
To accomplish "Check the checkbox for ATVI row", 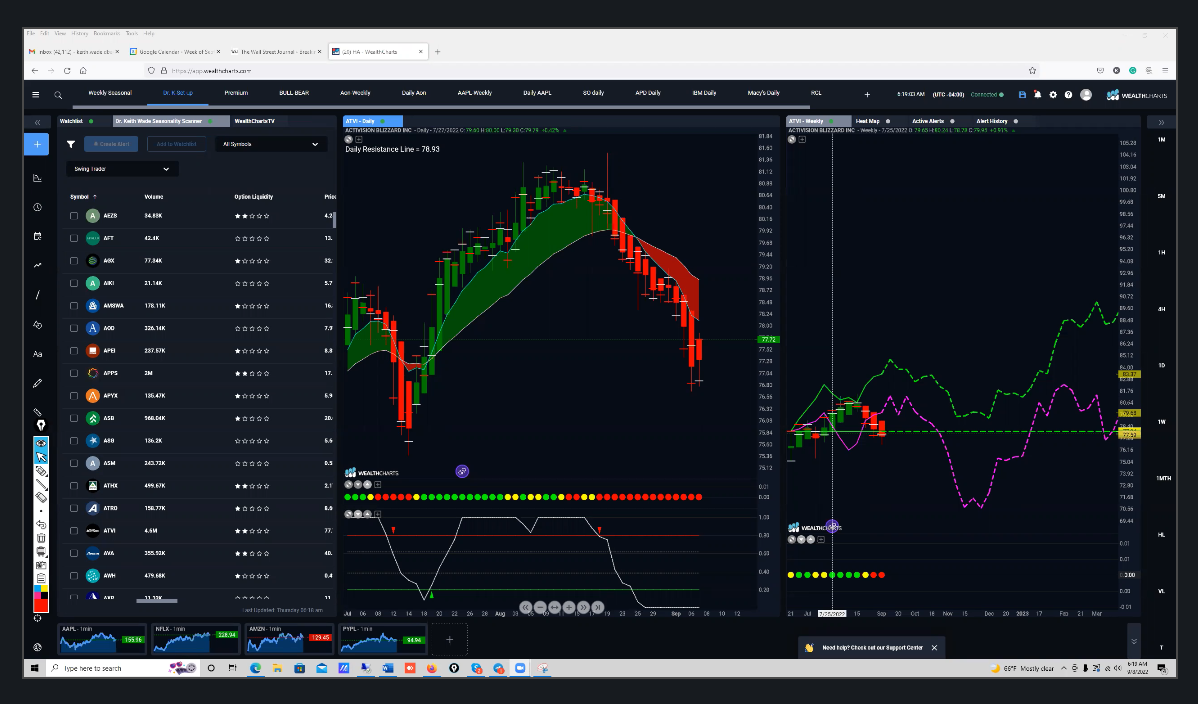I will coord(74,531).
